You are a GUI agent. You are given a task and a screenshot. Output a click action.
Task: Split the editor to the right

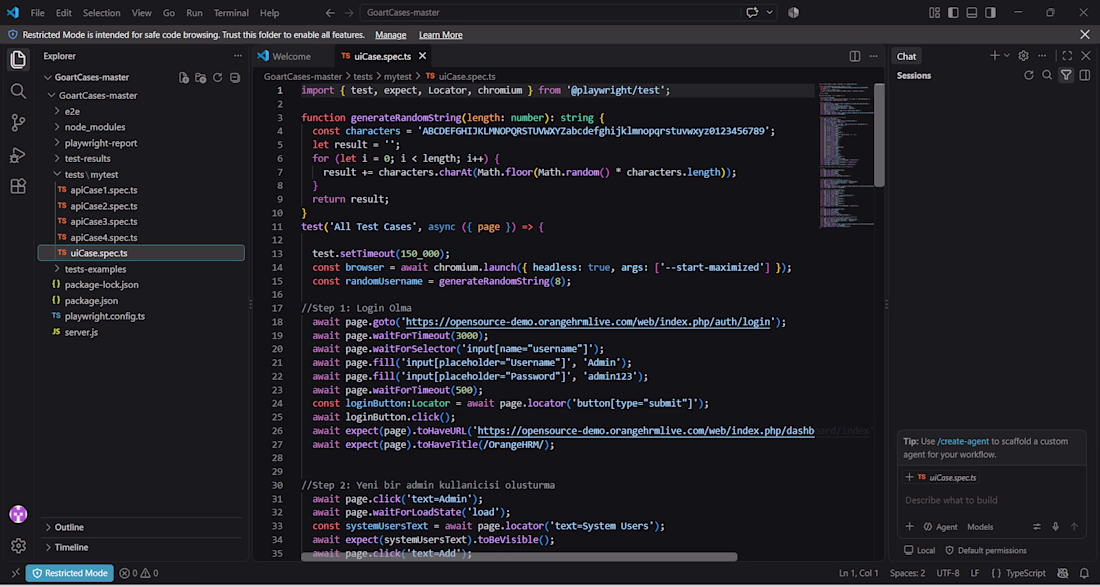(x=854, y=56)
